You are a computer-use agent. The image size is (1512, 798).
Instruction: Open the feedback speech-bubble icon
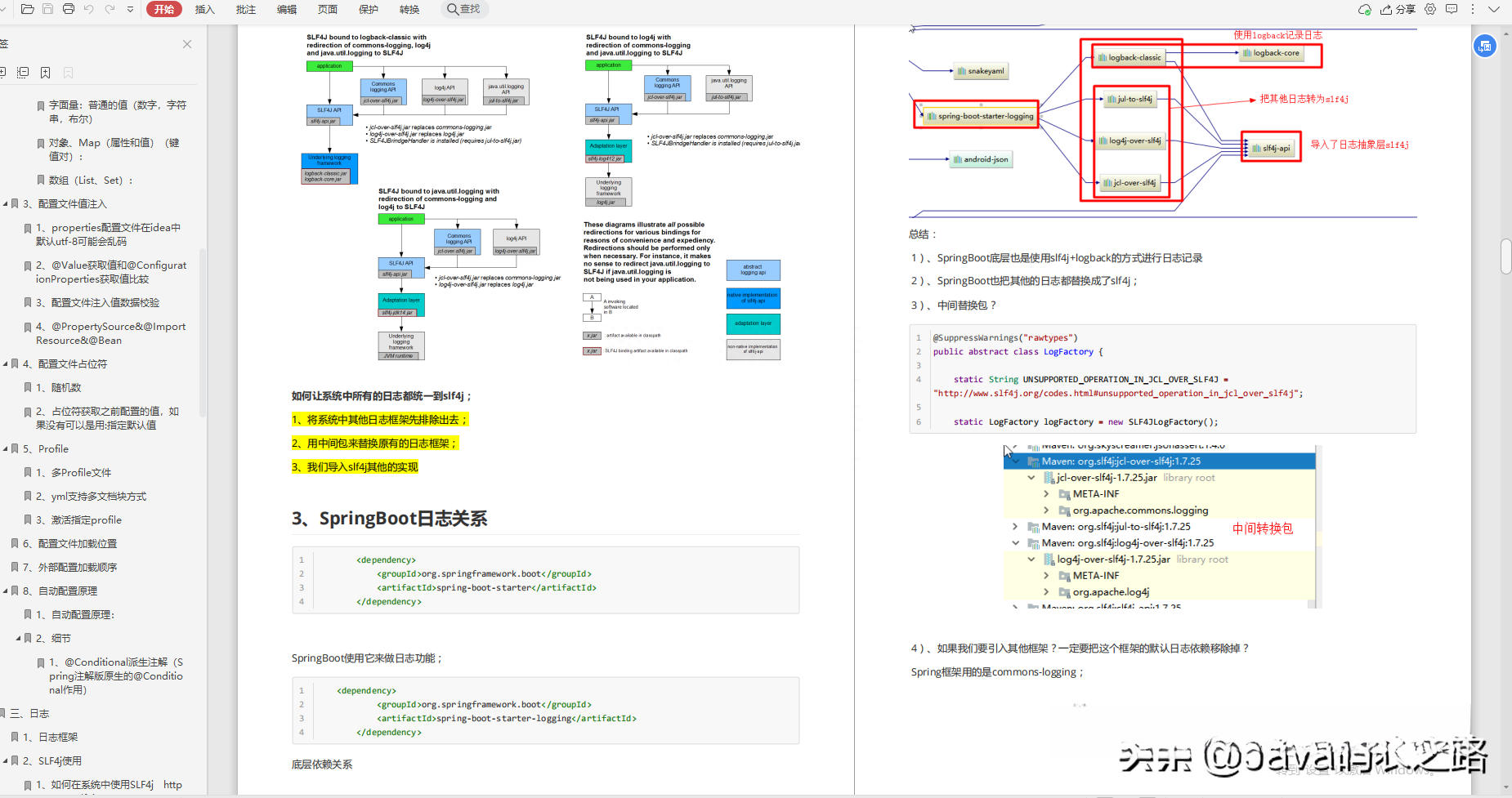1452,9
